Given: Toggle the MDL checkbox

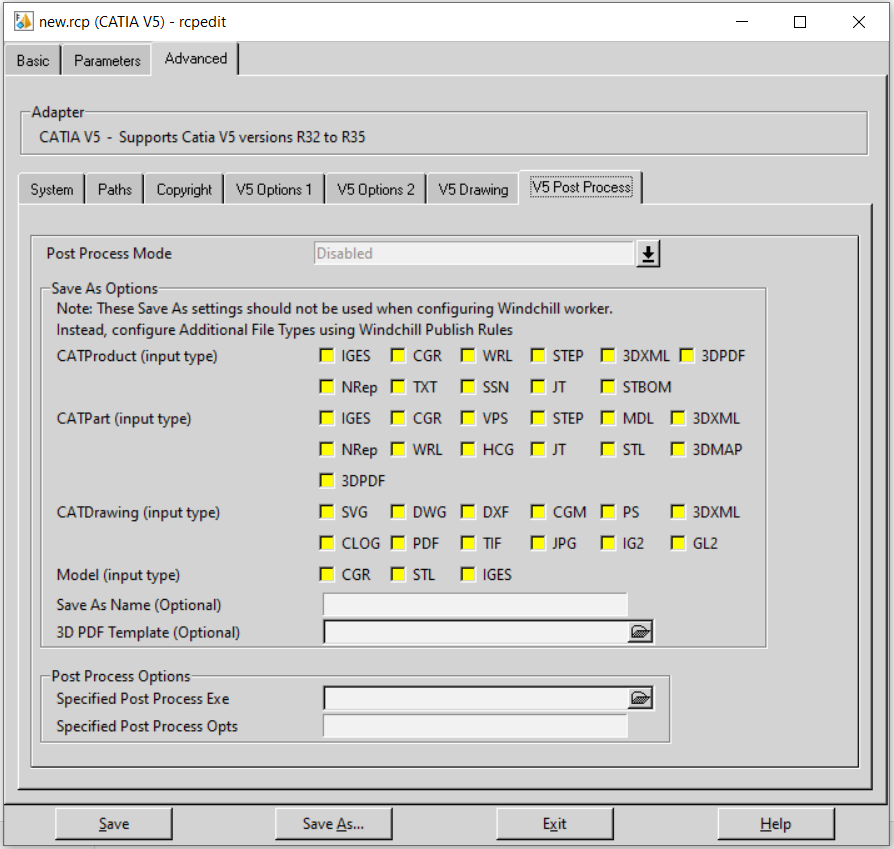Looking at the screenshot, I should 608,419.
